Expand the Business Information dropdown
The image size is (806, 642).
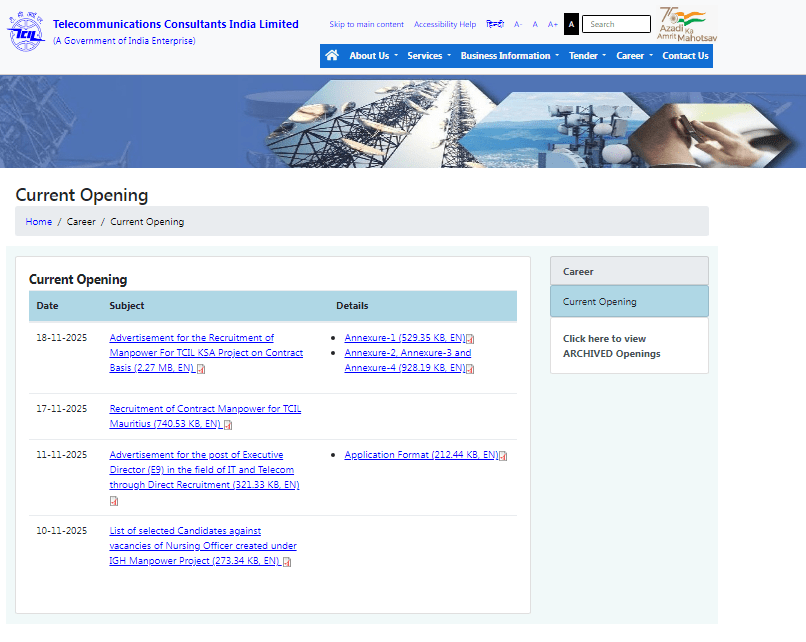click(x=508, y=55)
